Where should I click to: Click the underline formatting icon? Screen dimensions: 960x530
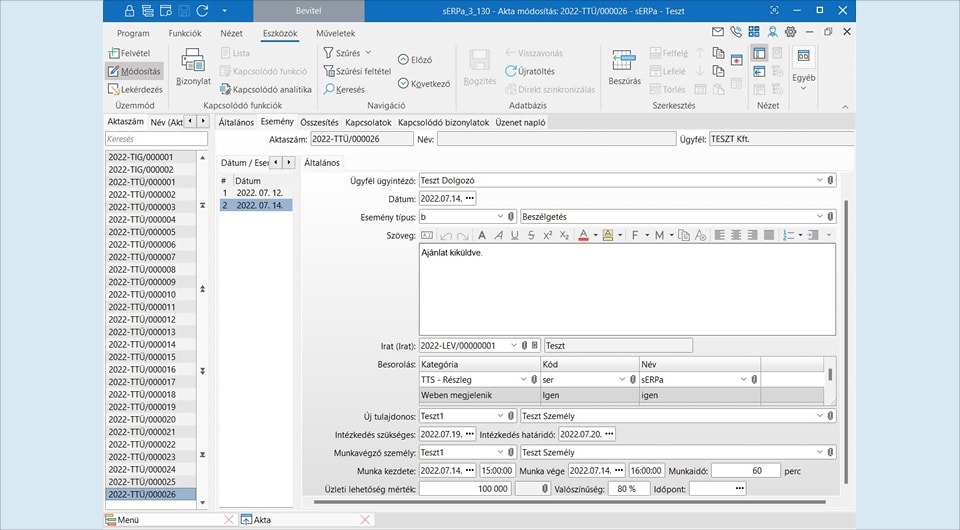pyautogui.click(x=514, y=235)
